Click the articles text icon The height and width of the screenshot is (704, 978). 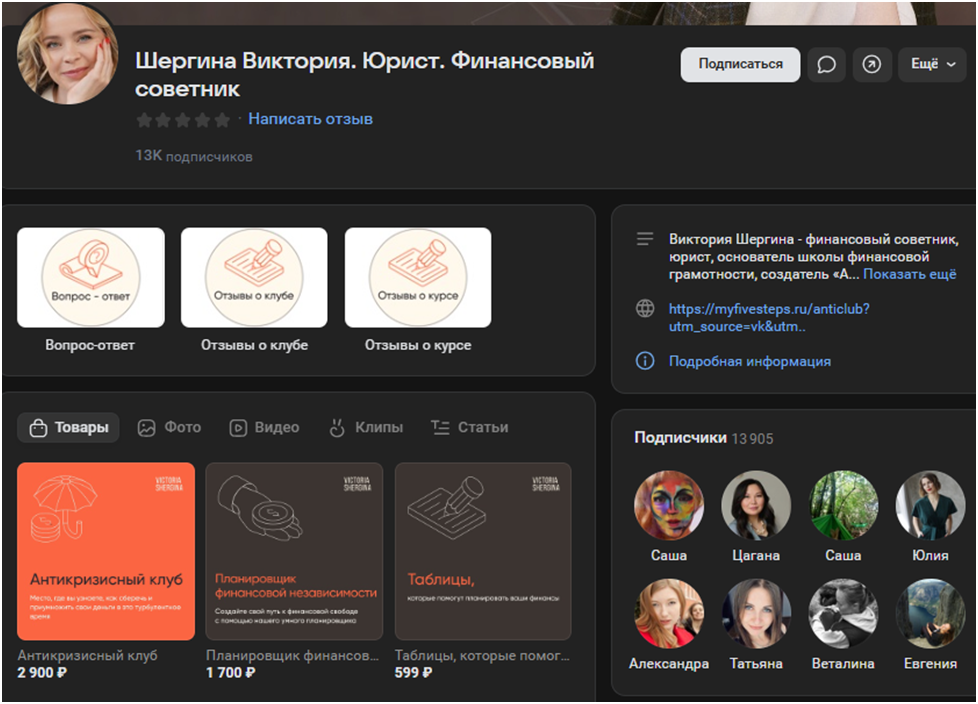pos(440,428)
